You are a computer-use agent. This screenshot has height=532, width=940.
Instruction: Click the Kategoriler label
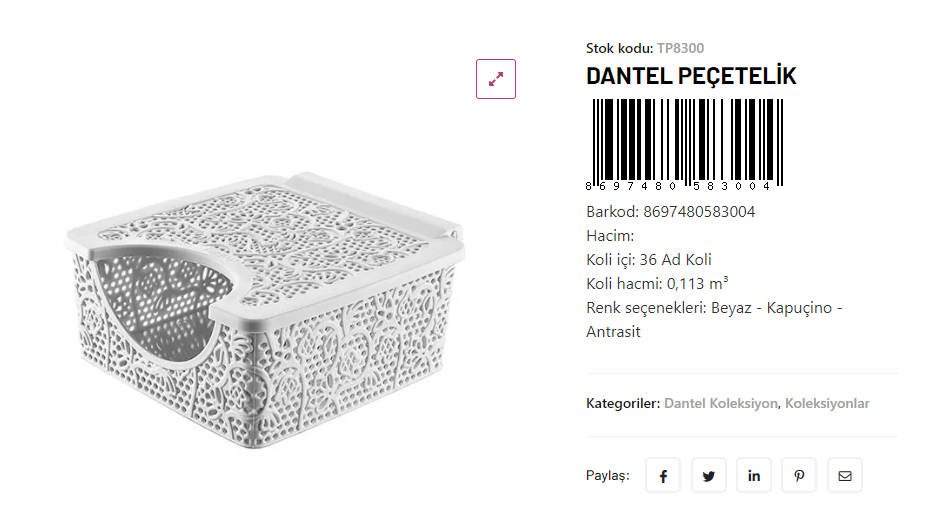coord(622,404)
